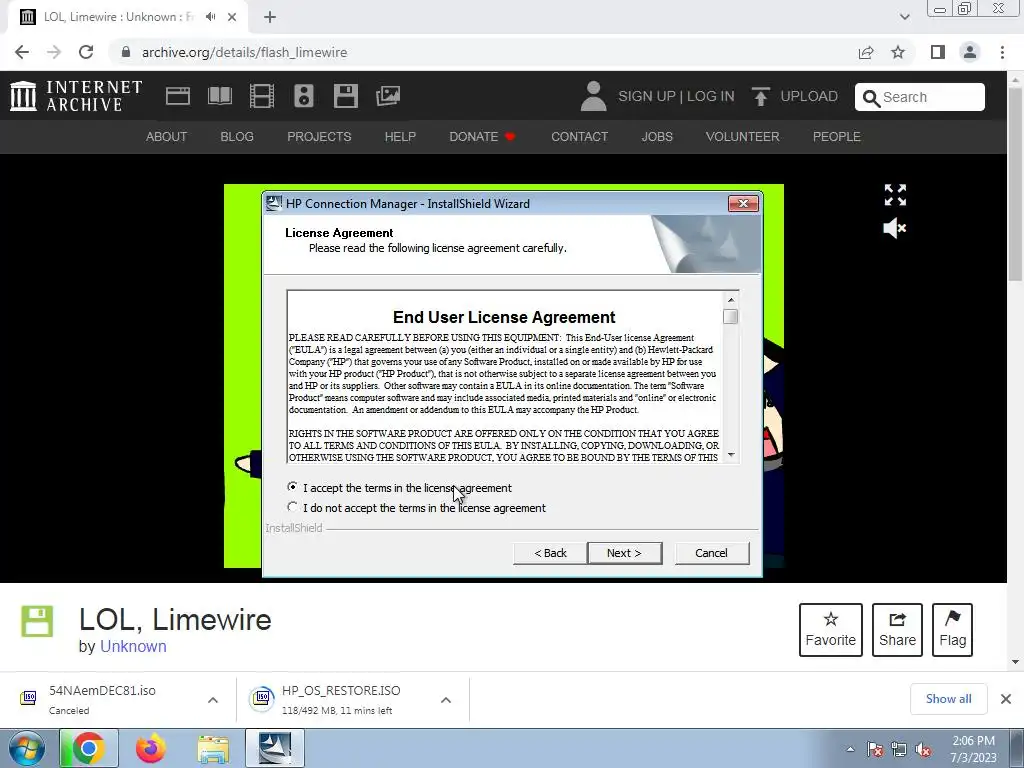Open the ABOUT menu item
This screenshot has width=1024, height=768.
coord(167,136)
